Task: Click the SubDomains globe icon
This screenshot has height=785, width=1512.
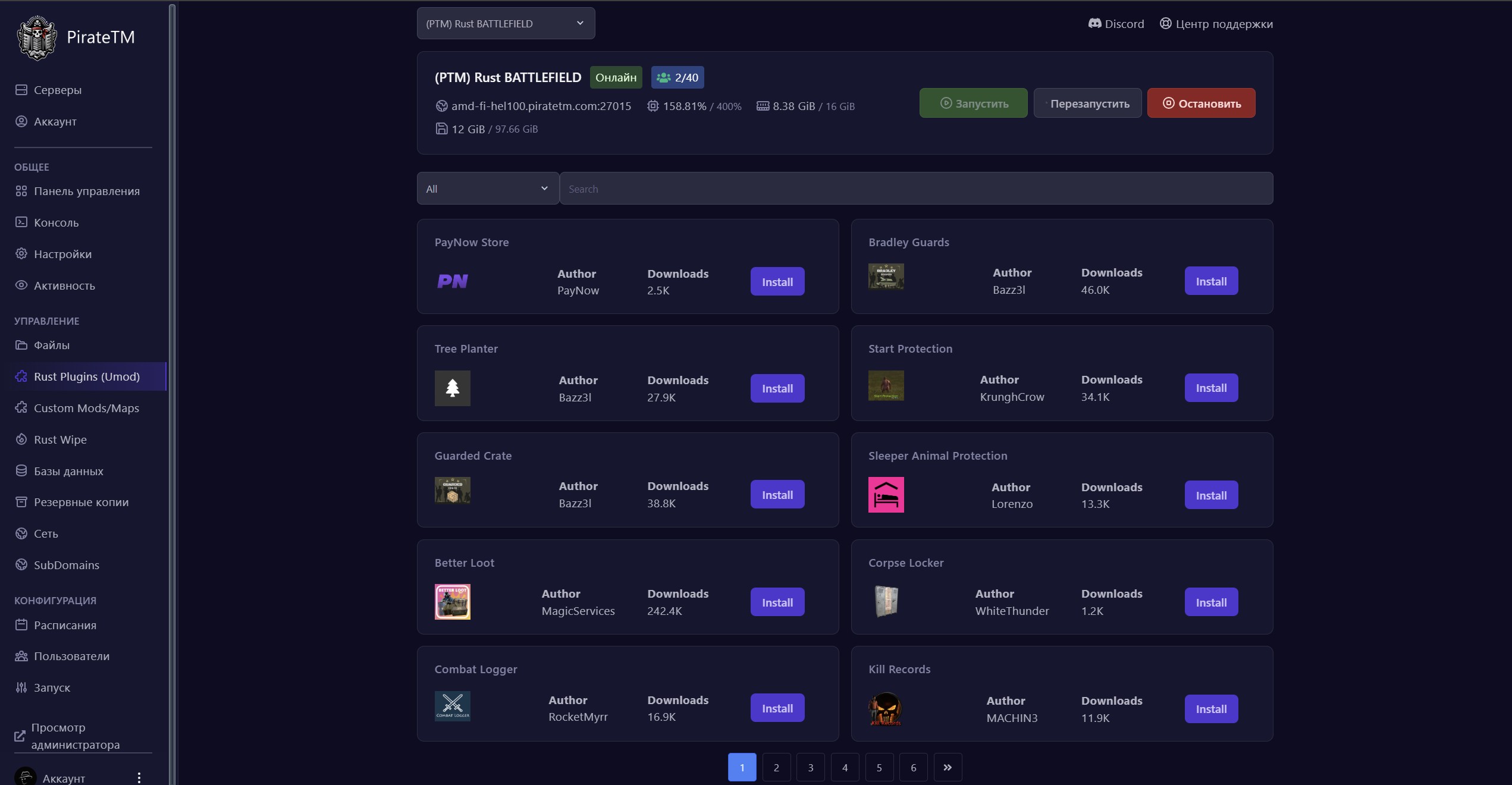Action: (x=21, y=565)
